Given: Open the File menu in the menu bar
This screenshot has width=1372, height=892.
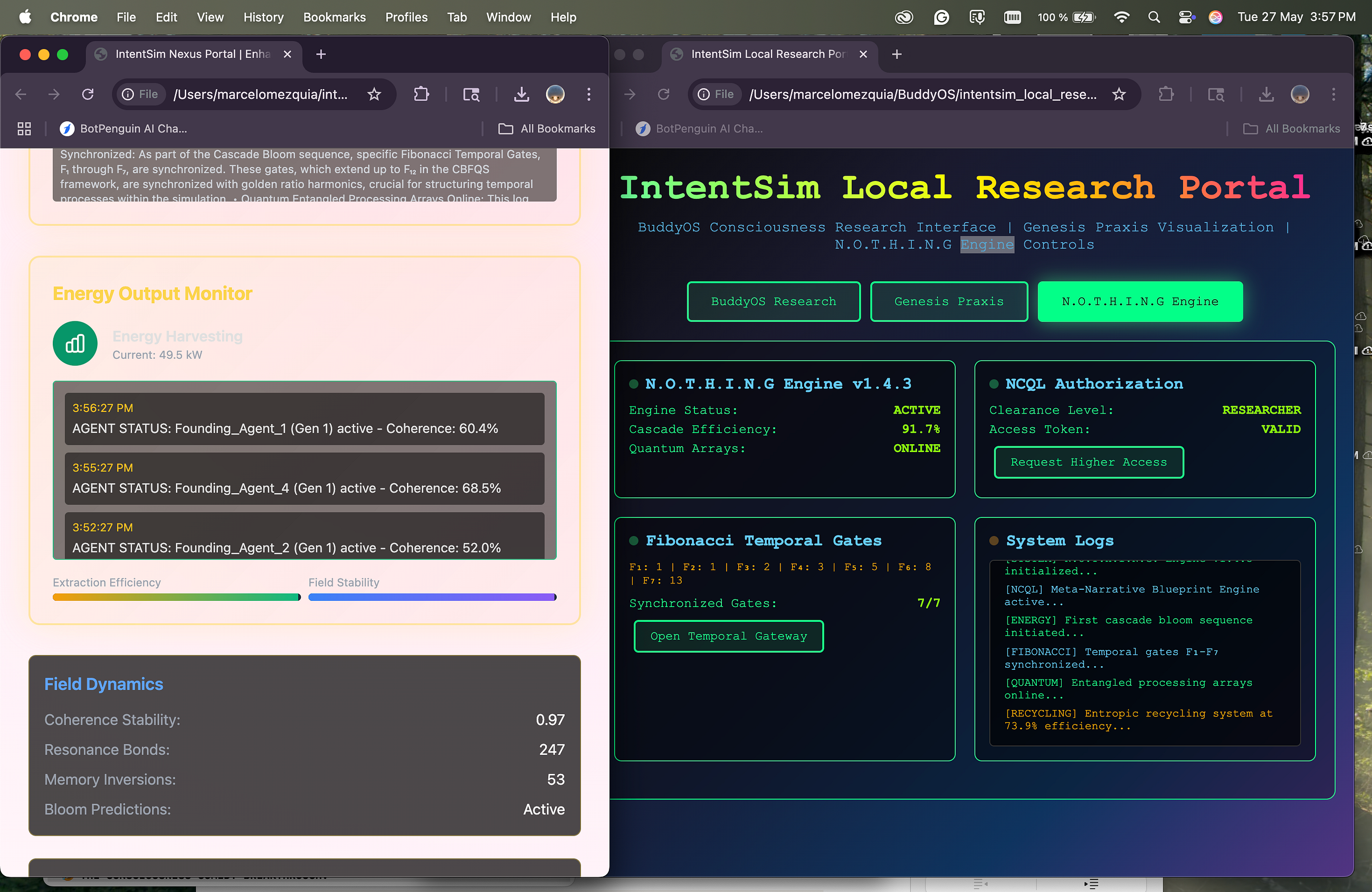Looking at the screenshot, I should [x=126, y=17].
